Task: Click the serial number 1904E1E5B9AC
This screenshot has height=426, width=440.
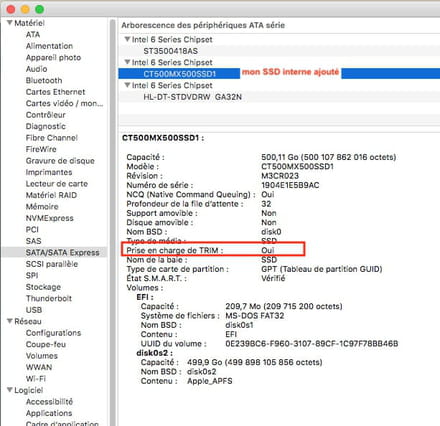Action: [290, 185]
